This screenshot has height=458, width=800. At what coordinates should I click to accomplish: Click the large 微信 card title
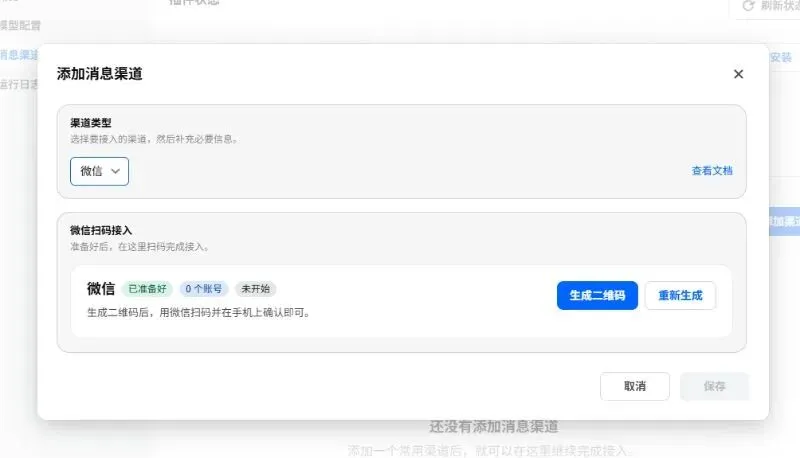pyautogui.click(x=101, y=289)
